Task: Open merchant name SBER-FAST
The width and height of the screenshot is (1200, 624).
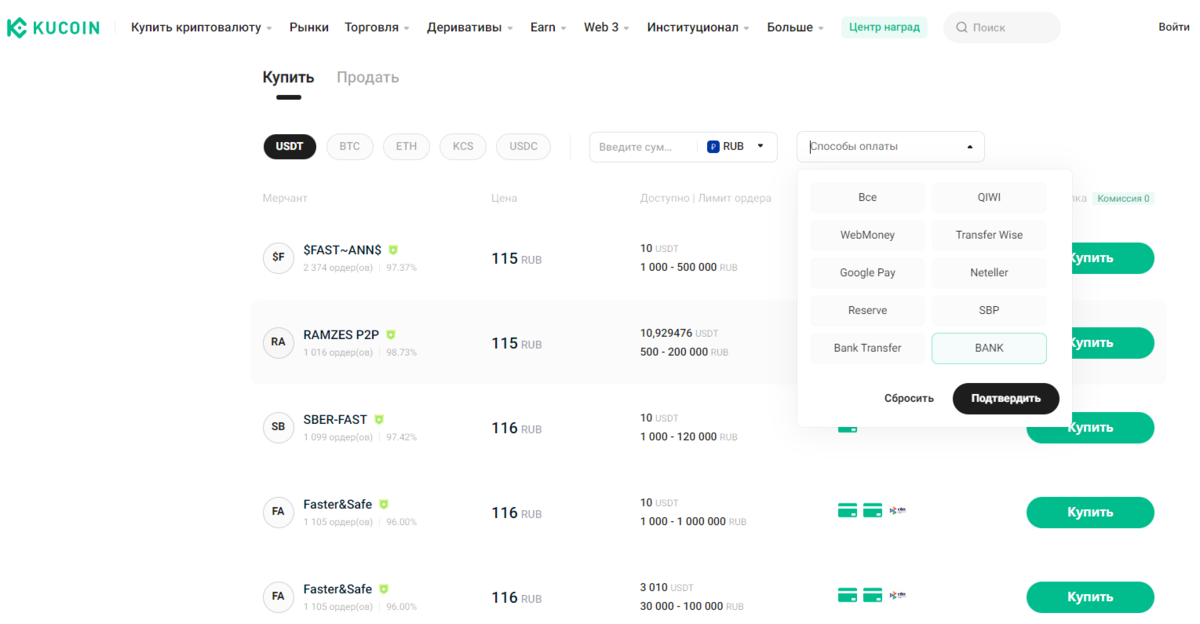Action: click(x=335, y=420)
